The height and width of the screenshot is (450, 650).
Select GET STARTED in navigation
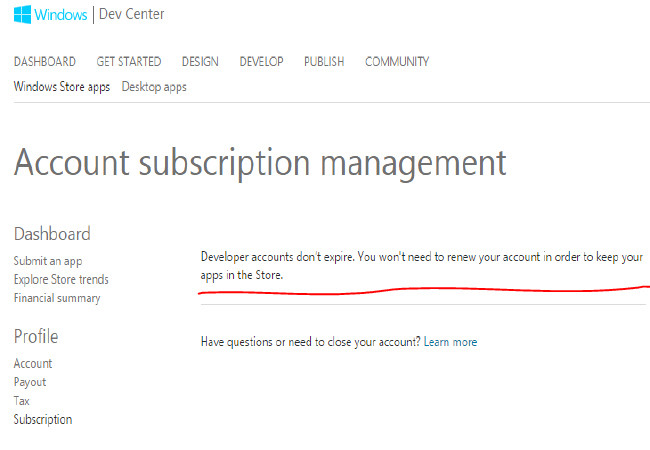point(129,62)
